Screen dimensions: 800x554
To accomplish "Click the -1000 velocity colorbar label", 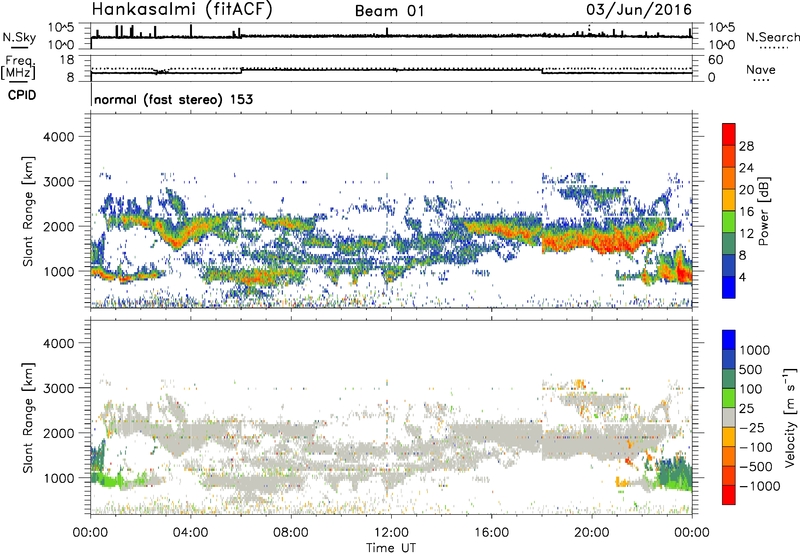I will [x=759, y=486].
